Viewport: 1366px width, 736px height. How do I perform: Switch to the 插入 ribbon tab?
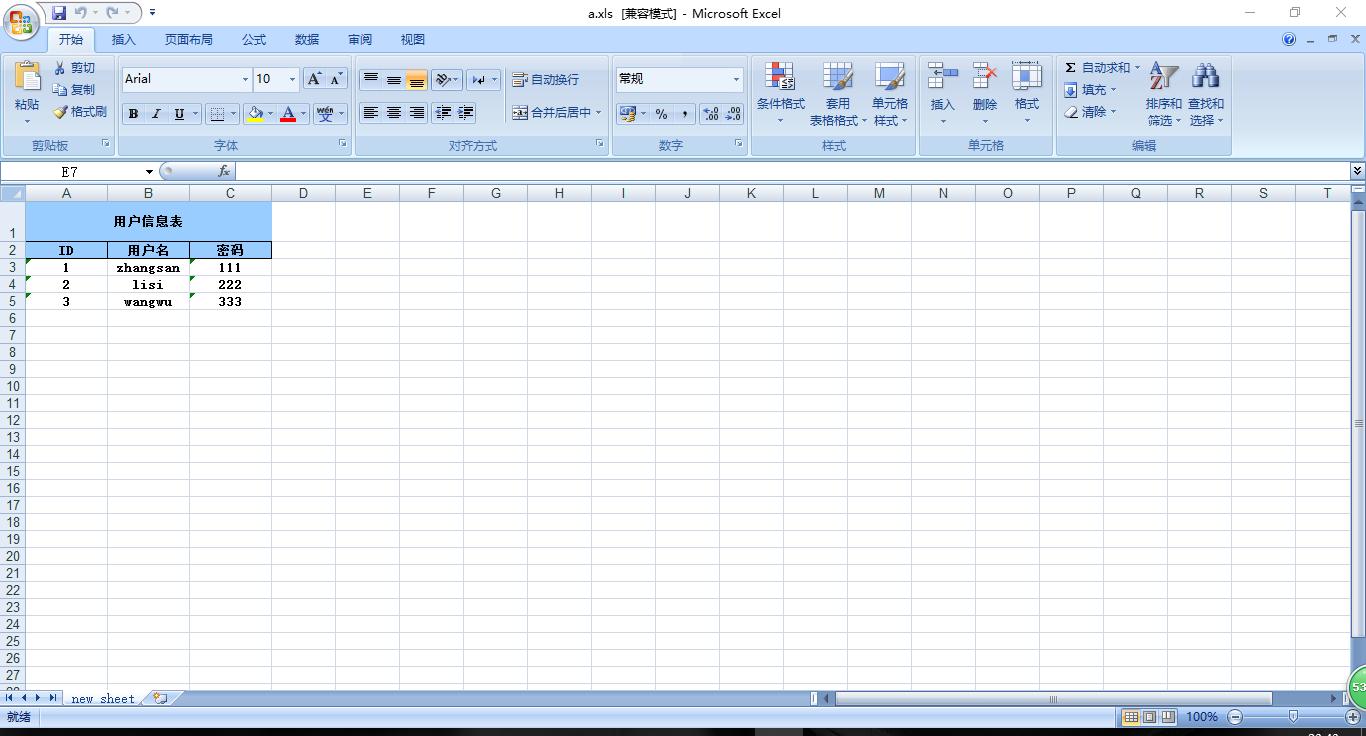124,39
